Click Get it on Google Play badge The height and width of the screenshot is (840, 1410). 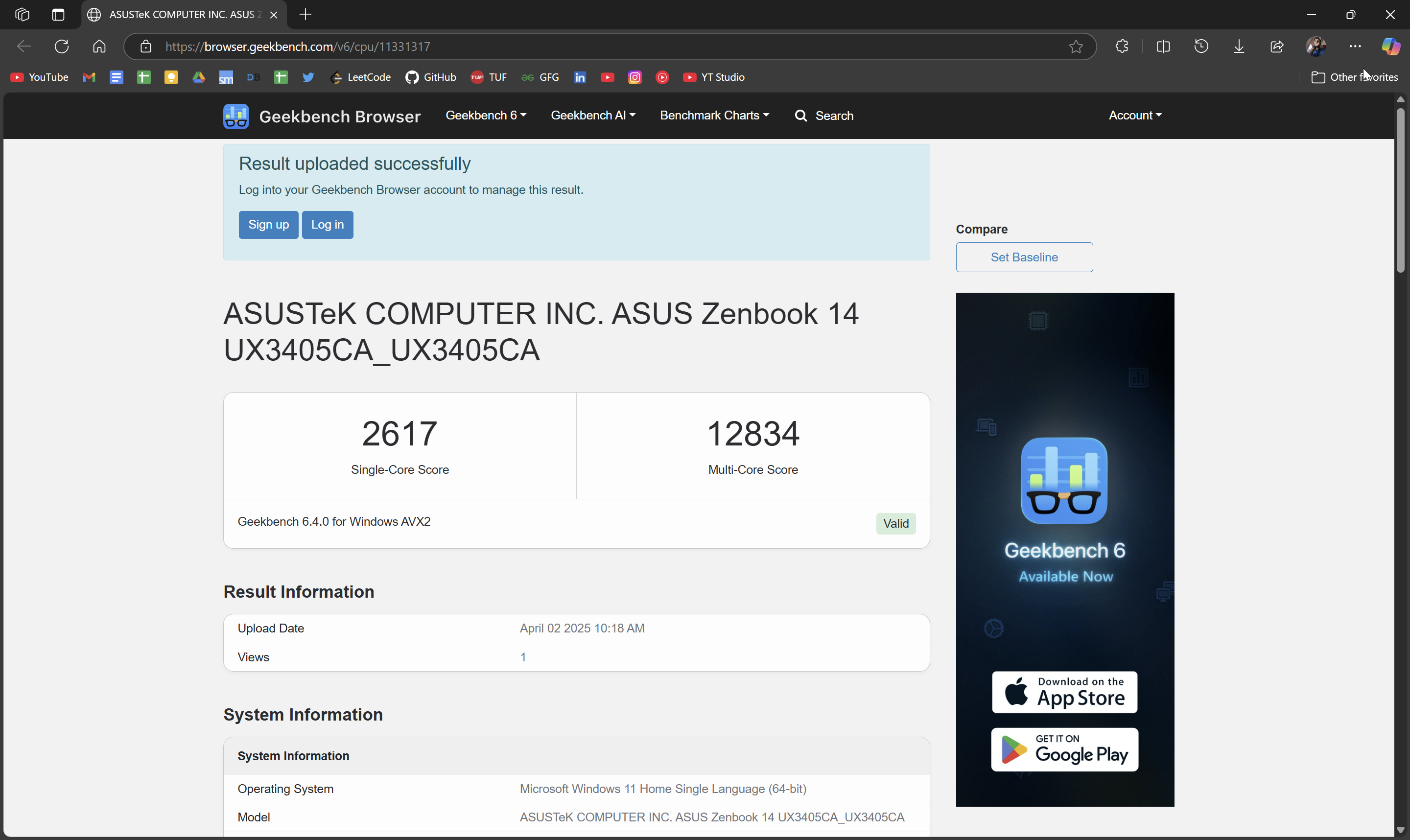(1065, 749)
